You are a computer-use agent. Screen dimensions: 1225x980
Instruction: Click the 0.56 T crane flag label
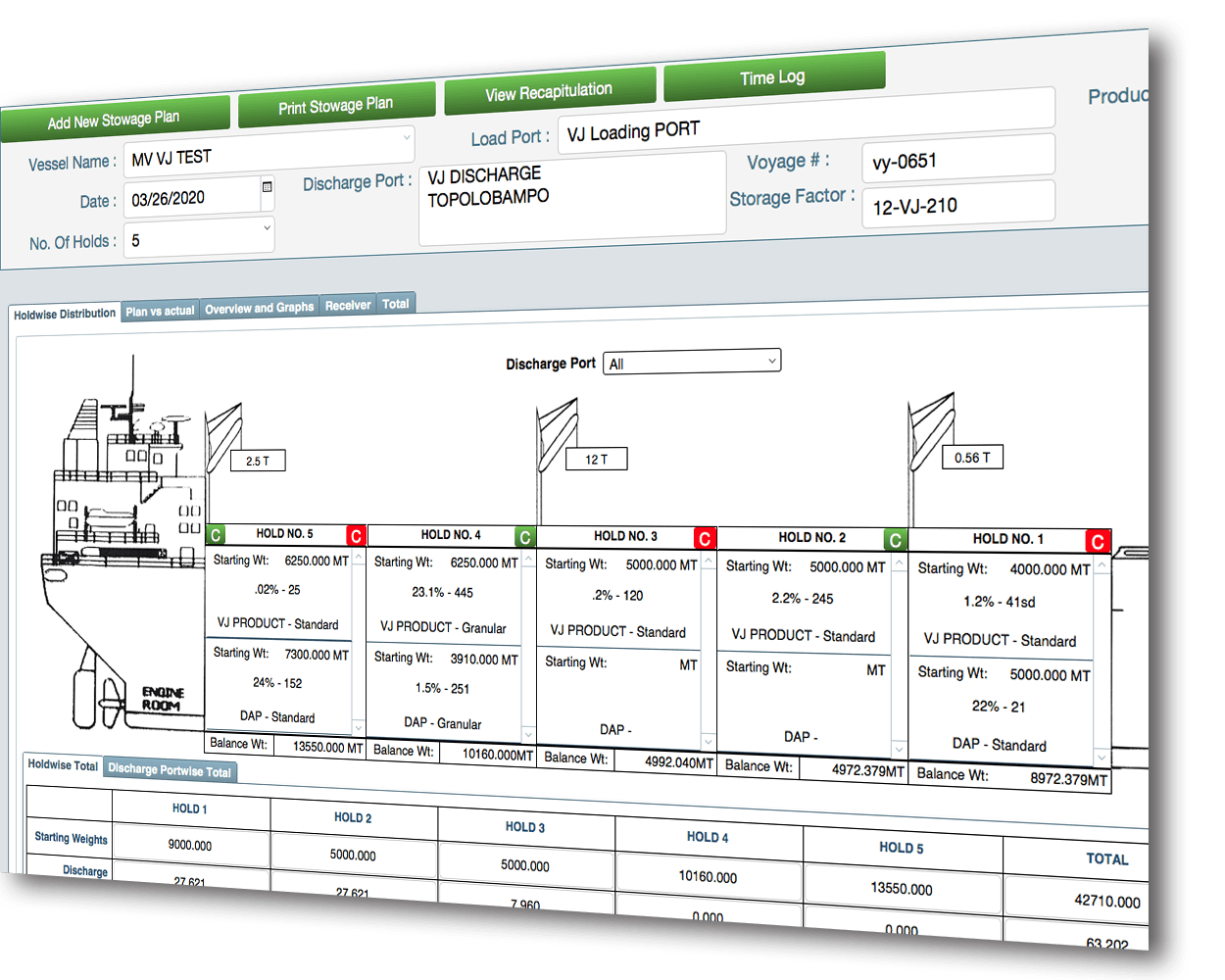972,458
